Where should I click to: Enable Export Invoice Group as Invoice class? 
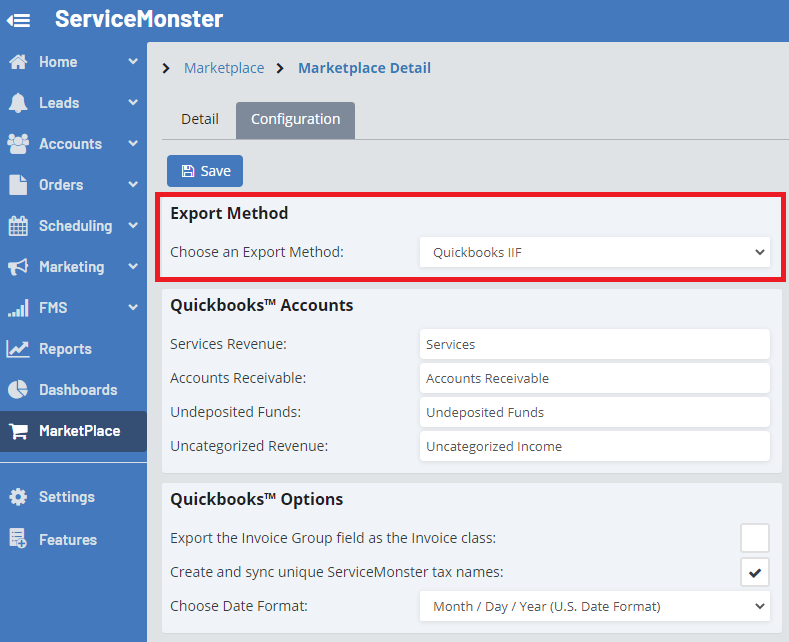pyautogui.click(x=754, y=538)
